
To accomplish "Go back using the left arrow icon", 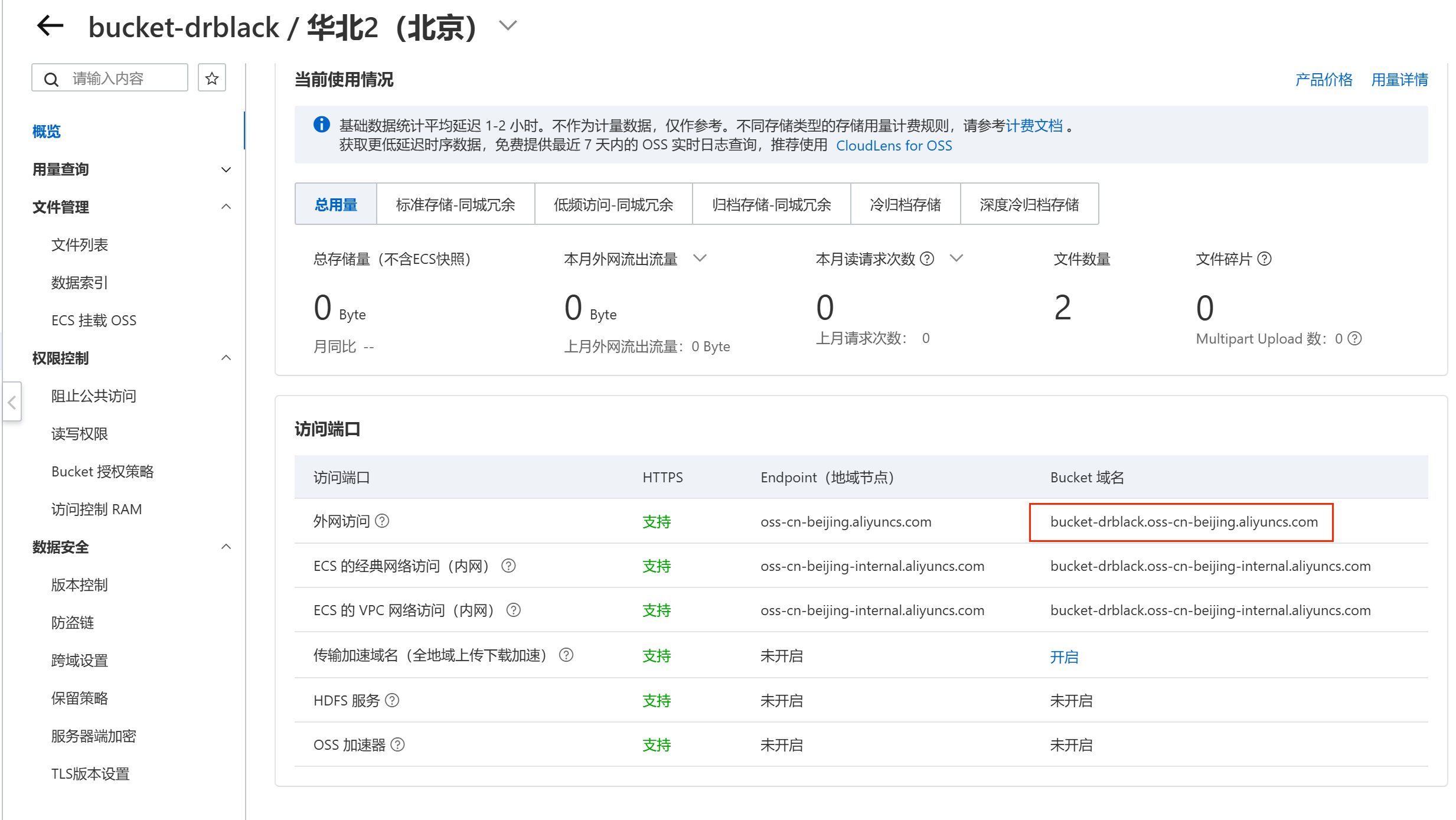I will point(50,26).
